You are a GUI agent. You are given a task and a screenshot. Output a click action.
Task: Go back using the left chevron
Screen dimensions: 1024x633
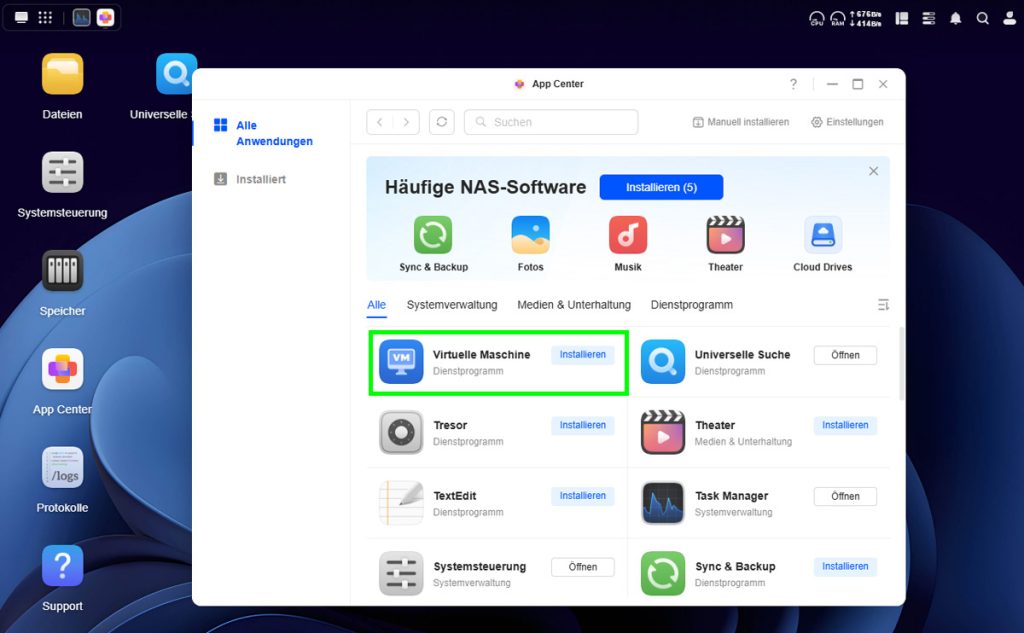tap(380, 122)
